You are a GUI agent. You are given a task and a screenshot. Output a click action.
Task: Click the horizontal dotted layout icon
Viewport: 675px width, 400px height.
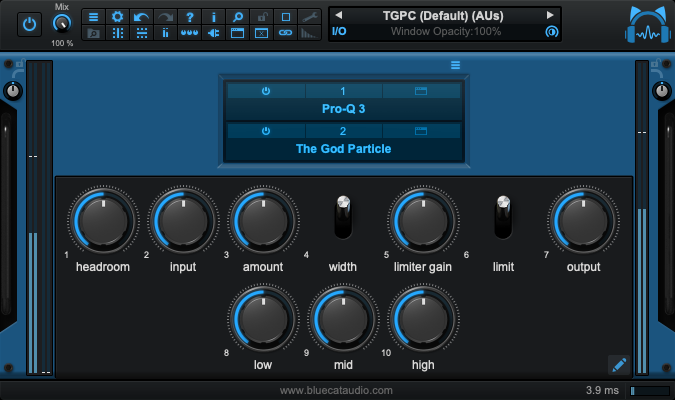141,33
